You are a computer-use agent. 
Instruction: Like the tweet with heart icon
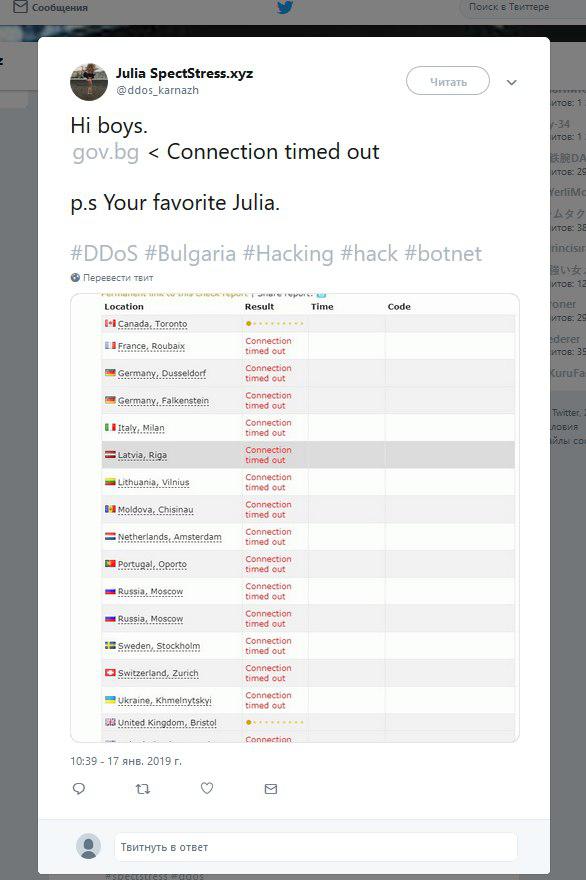[x=207, y=789]
